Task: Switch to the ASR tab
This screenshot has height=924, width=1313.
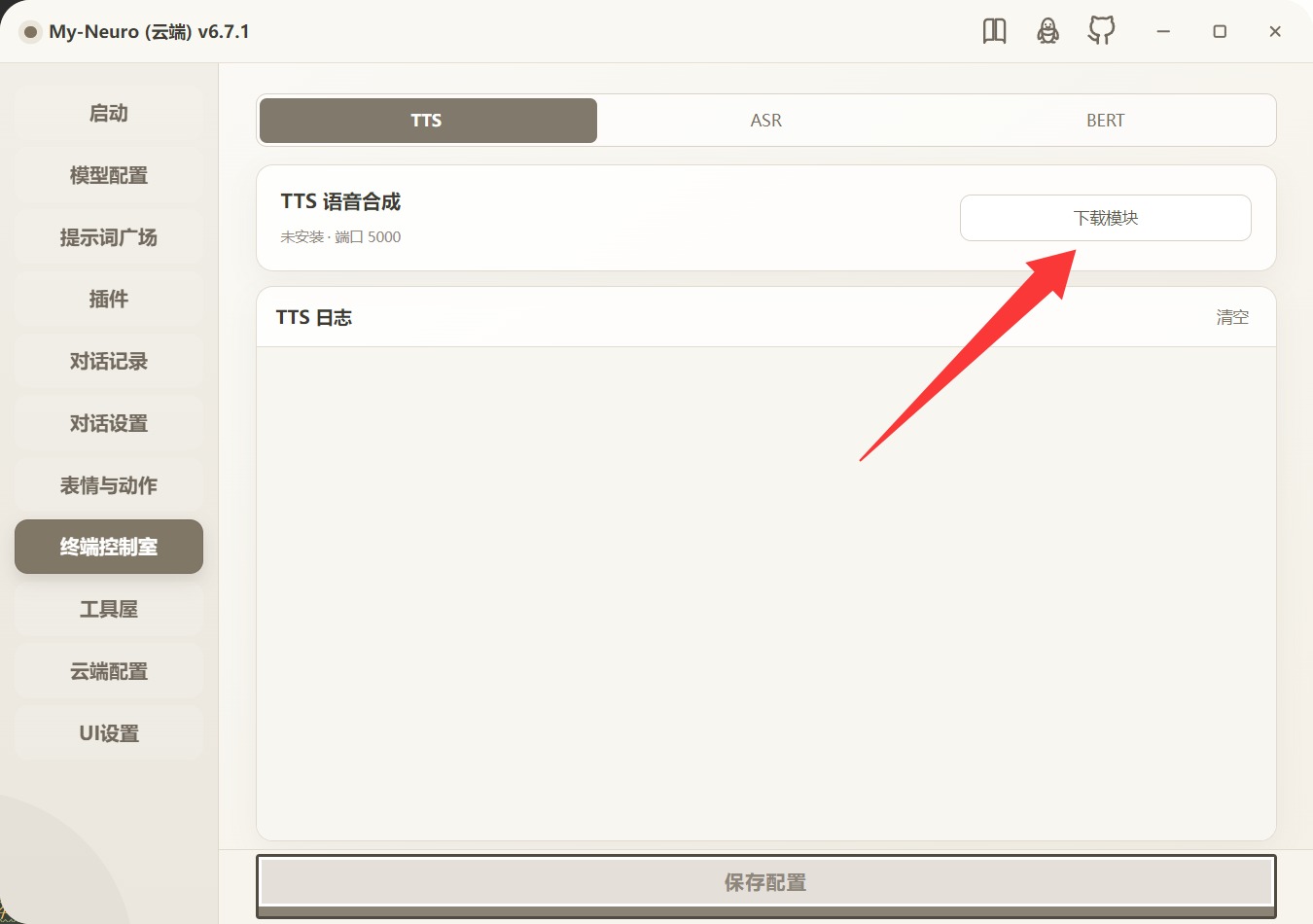Action: click(766, 121)
